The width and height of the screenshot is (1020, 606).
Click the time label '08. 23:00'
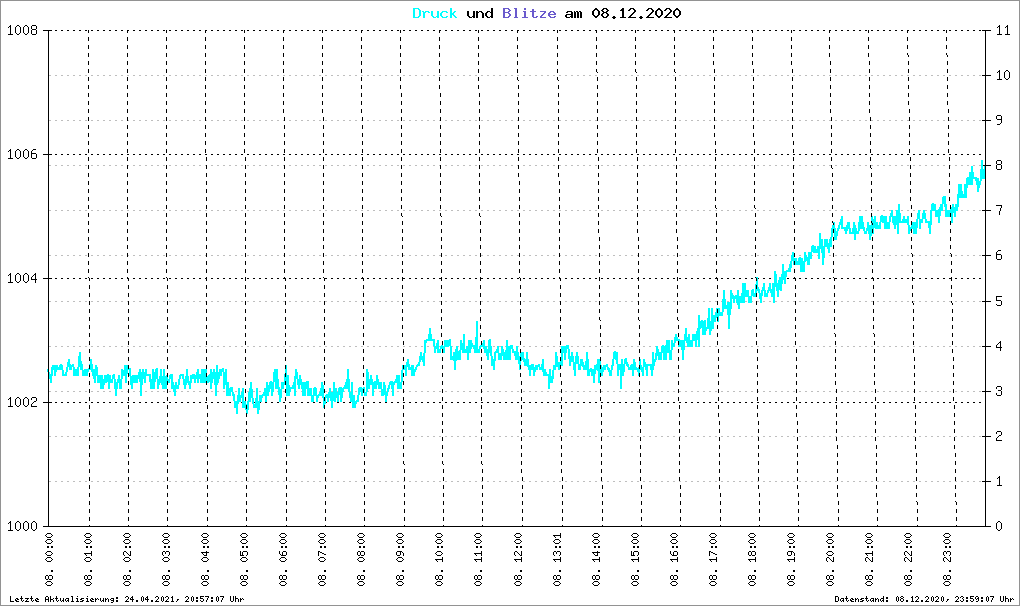coord(948,559)
